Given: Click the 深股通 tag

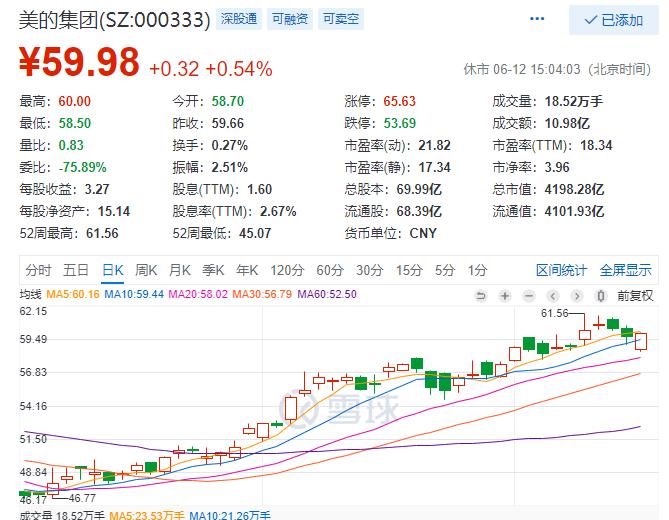Looking at the screenshot, I should [239, 19].
